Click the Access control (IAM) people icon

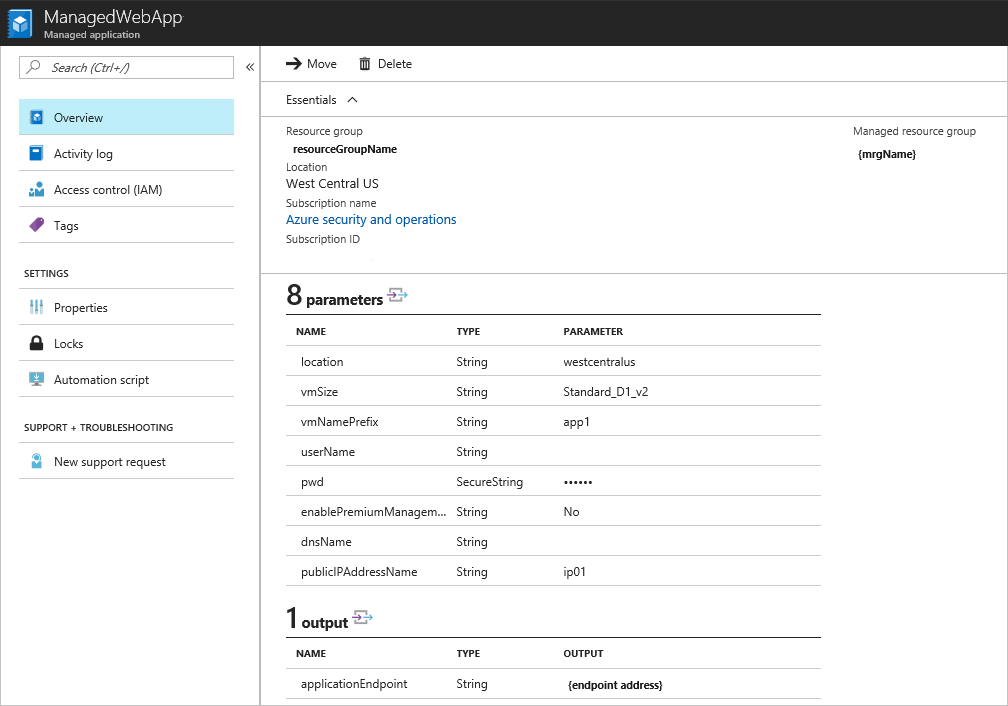point(37,190)
